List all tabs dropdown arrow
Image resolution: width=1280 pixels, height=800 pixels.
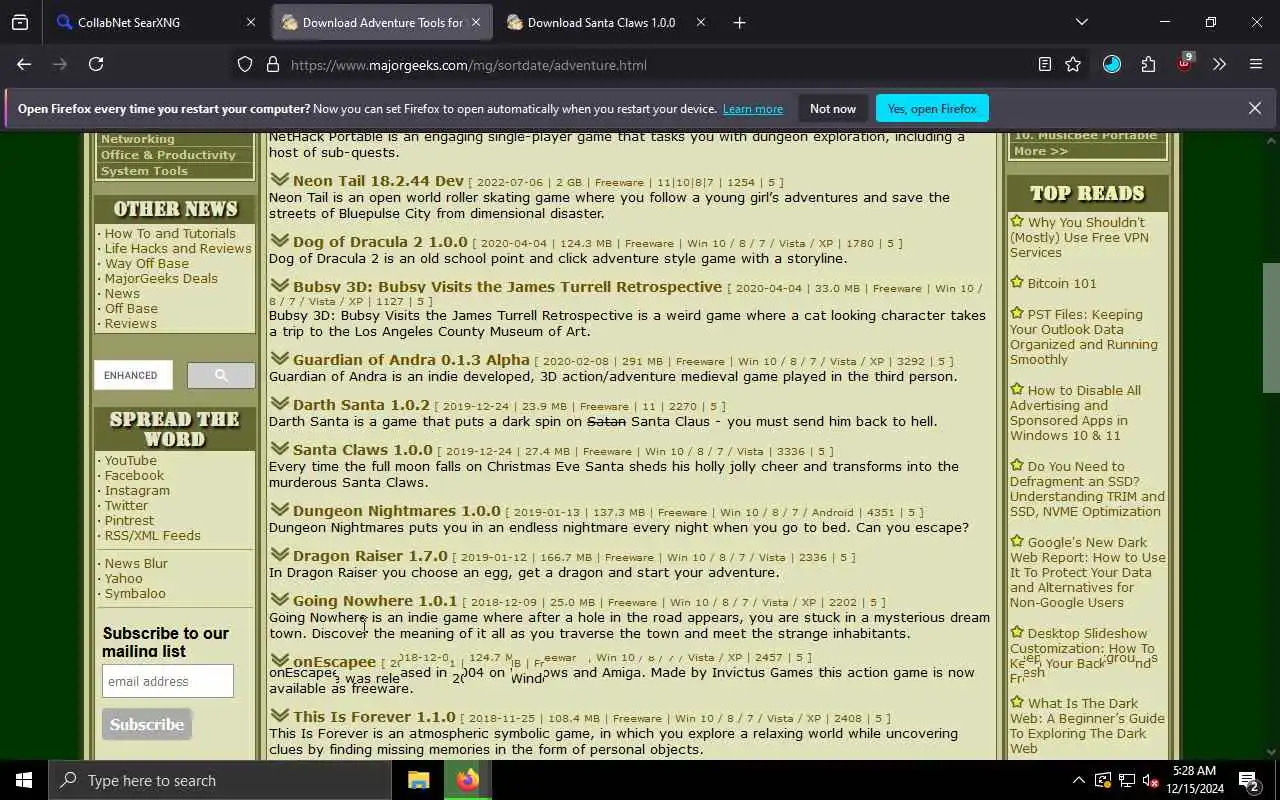[1081, 22]
